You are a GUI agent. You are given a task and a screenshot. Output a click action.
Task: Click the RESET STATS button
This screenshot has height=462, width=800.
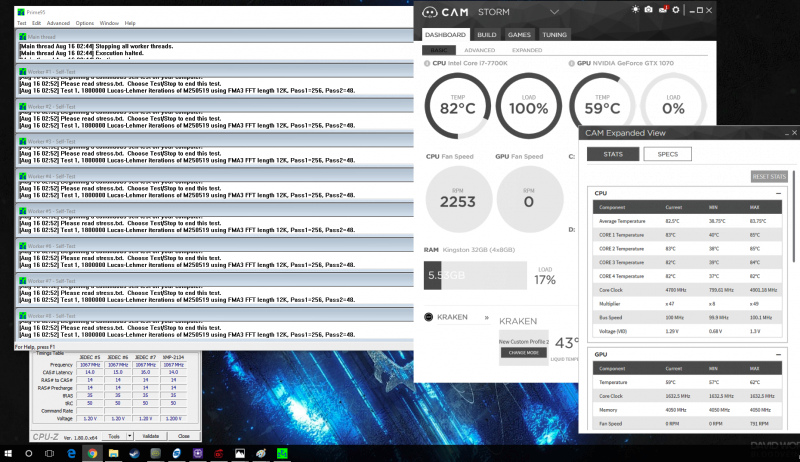769,176
